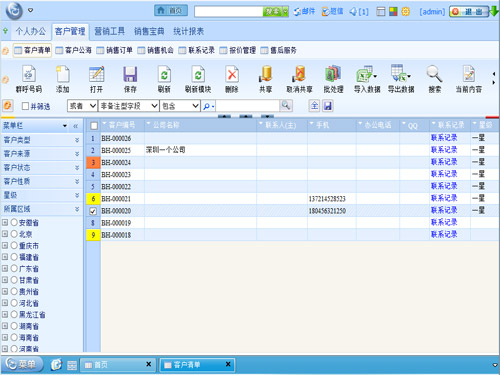Share the customer with 共享
The width and height of the screenshot is (500, 375).
click(x=266, y=79)
